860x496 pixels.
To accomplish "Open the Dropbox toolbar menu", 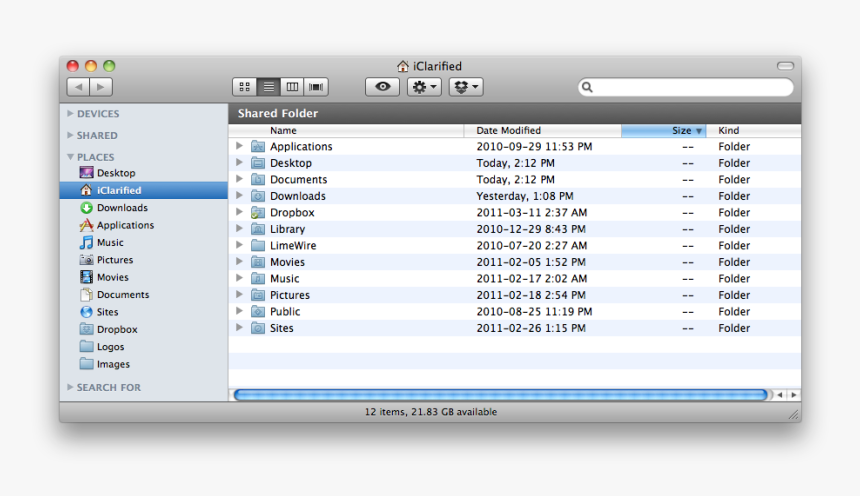I will [466, 87].
